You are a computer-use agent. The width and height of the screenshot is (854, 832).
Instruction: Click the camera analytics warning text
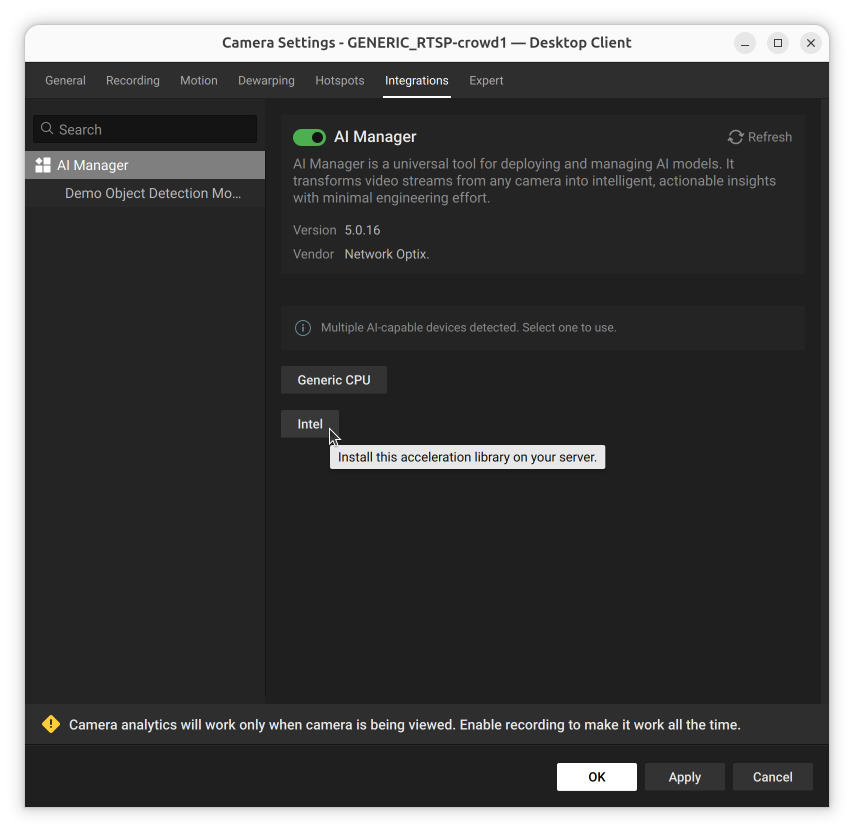pos(405,725)
